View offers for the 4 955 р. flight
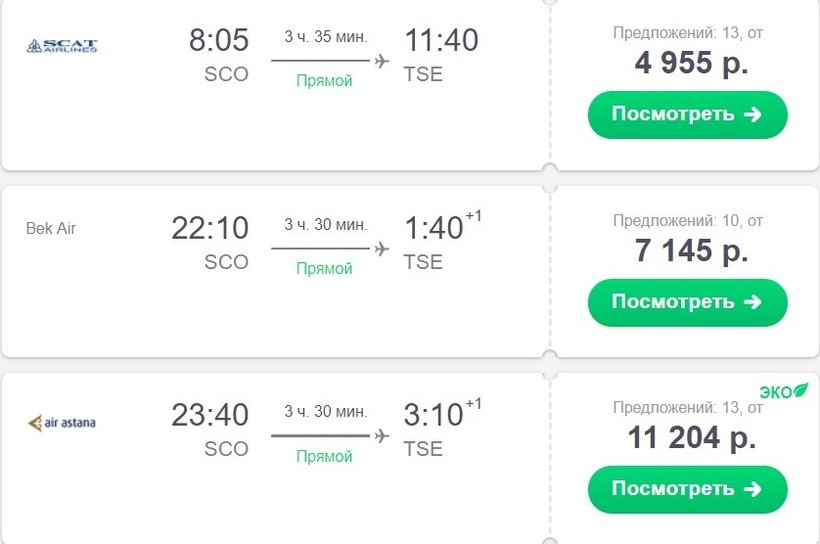Screen dimensions: 820x544 point(687,114)
